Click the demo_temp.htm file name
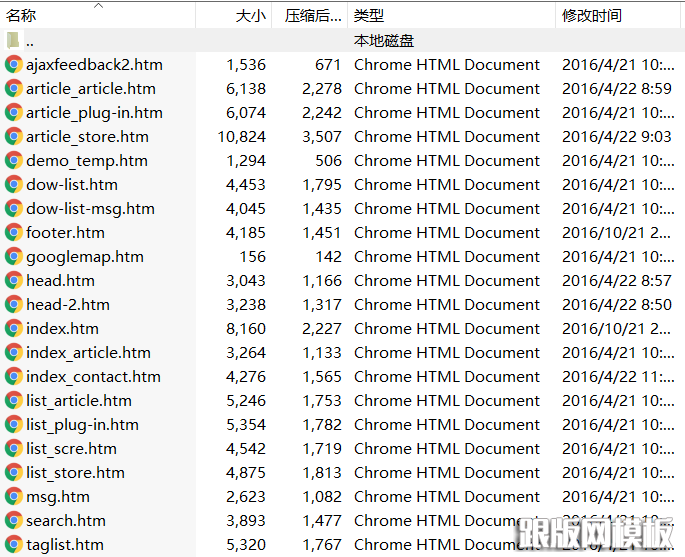This screenshot has width=685, height=557. [x=86, y=161]
